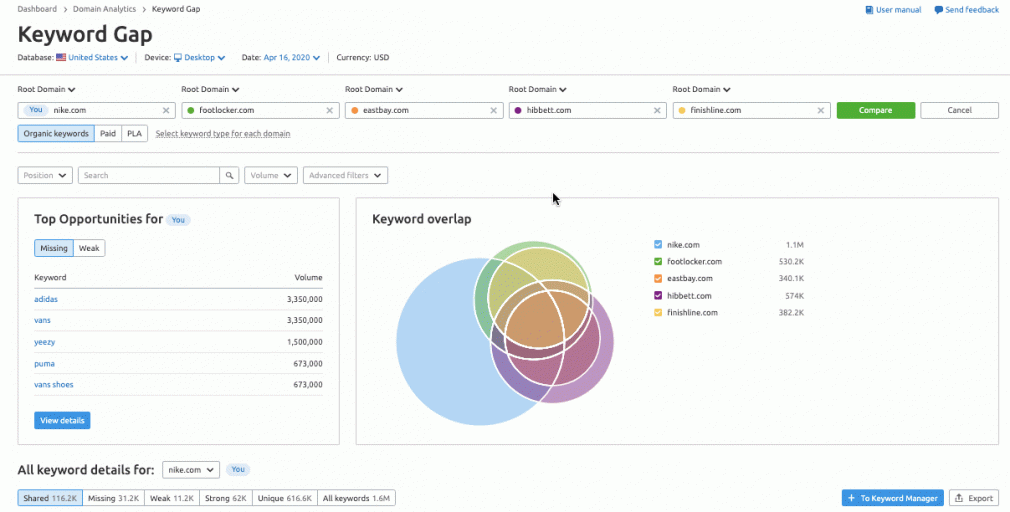
Task: Uncheck hibbett.com in the overlap legend
Action: (x=658, y=296)
